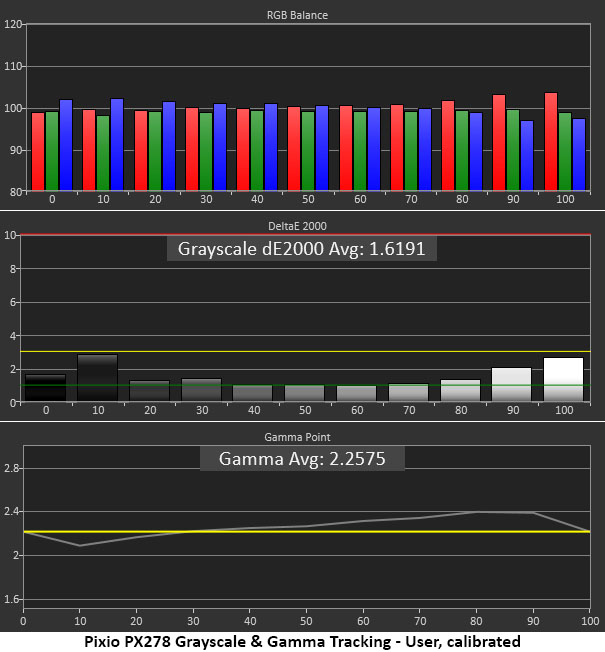
Task: Click the 8 y-axis label in DeltaE chart
Action: tap(13, 269)
